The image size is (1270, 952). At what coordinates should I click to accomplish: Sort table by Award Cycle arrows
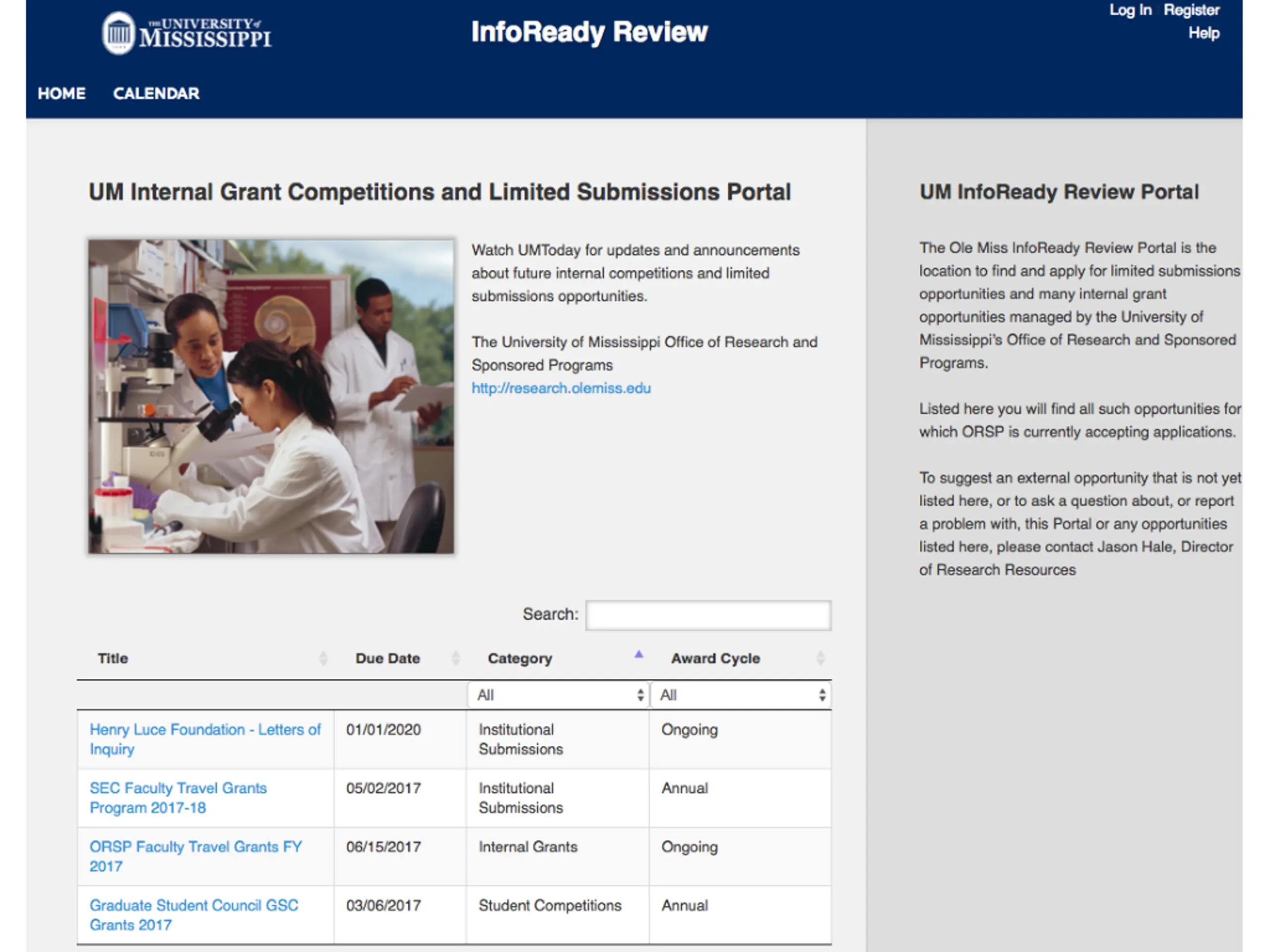point(821,658)
